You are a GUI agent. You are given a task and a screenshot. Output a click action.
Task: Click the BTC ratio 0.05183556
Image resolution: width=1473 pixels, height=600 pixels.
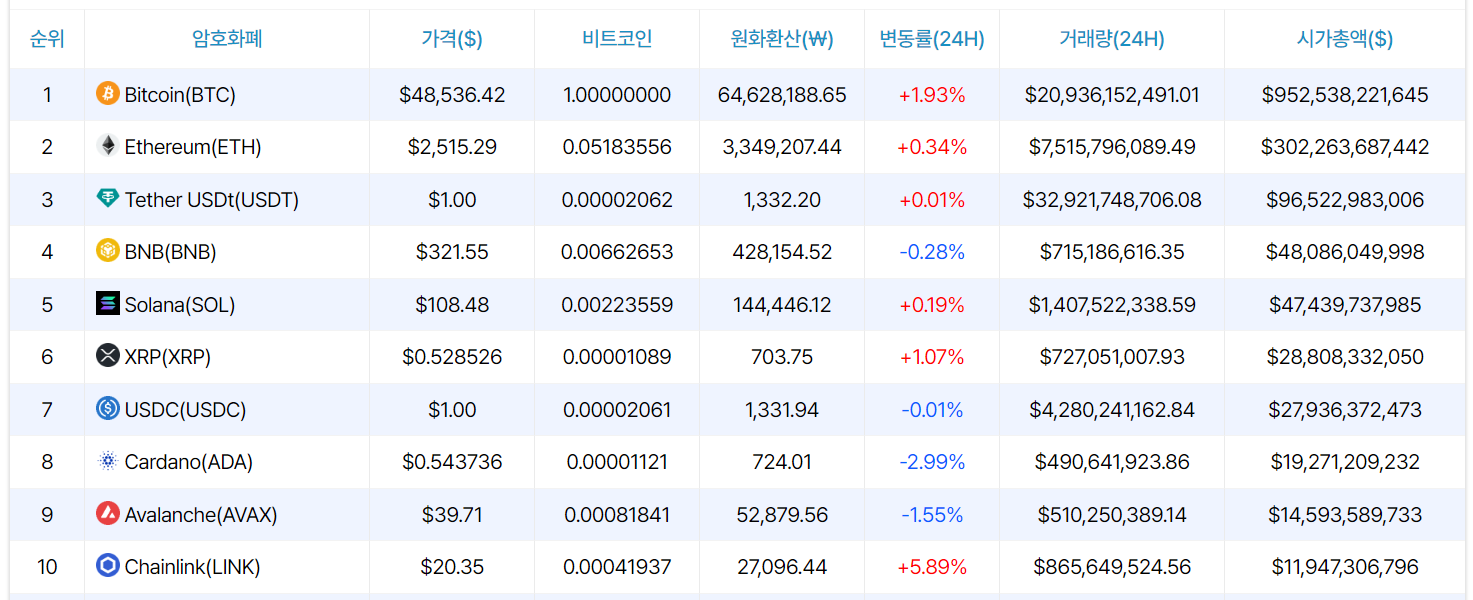point(617,147)
